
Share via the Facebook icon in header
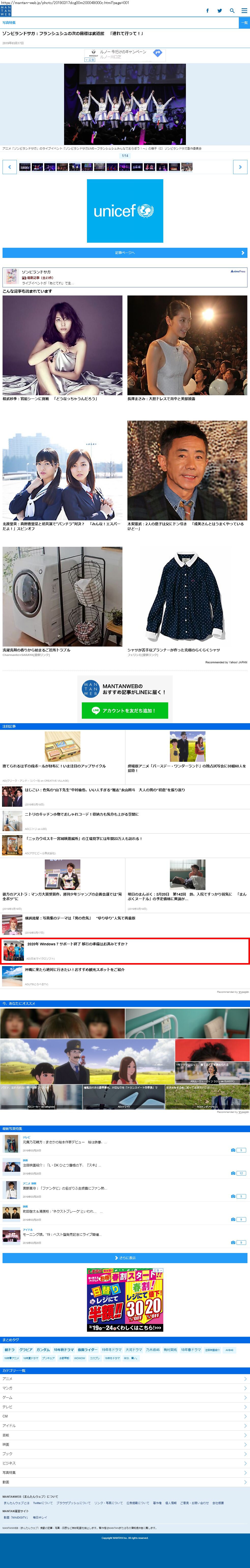[207, 10]
